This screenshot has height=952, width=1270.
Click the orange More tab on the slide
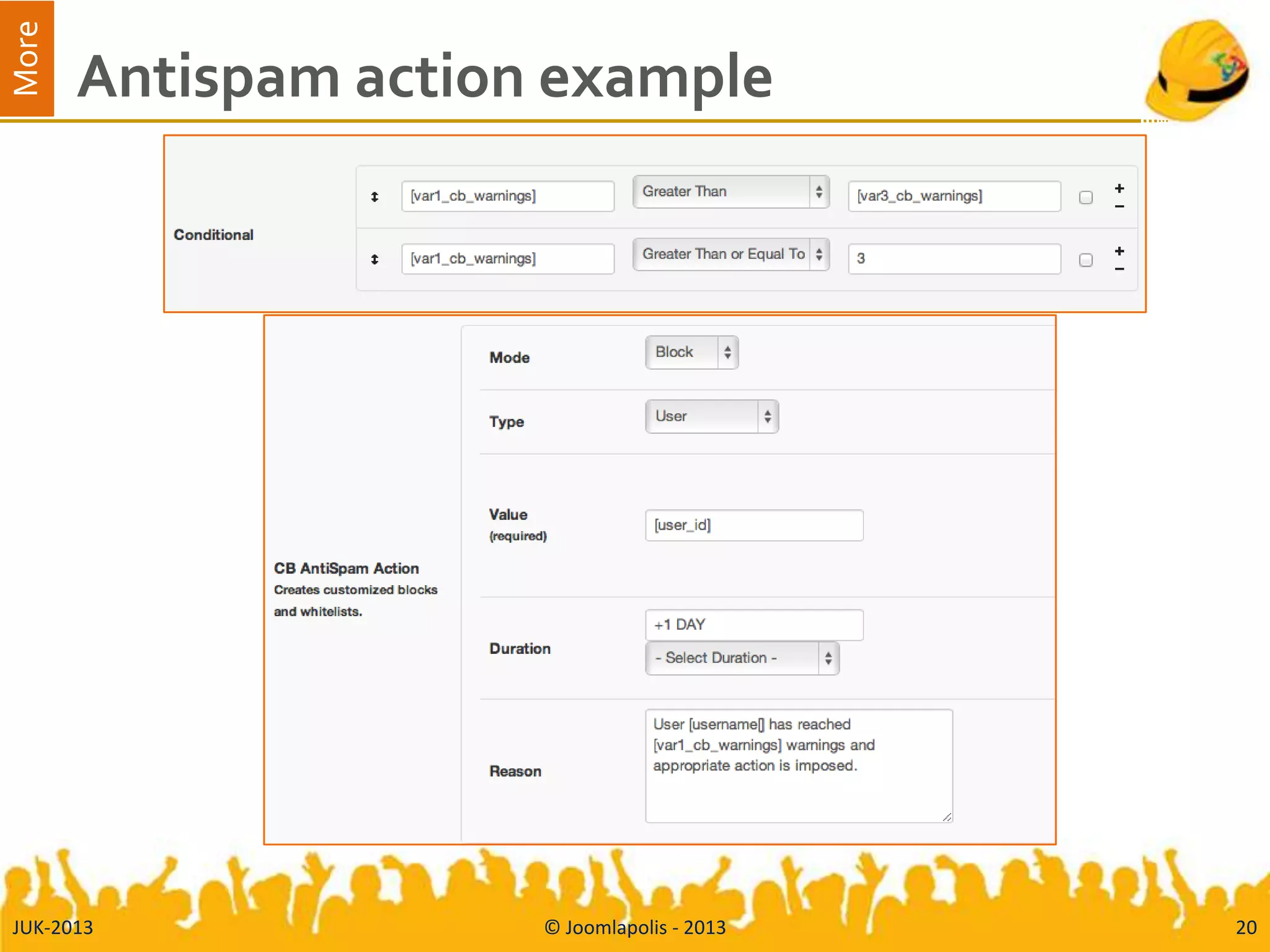[27, 58]
